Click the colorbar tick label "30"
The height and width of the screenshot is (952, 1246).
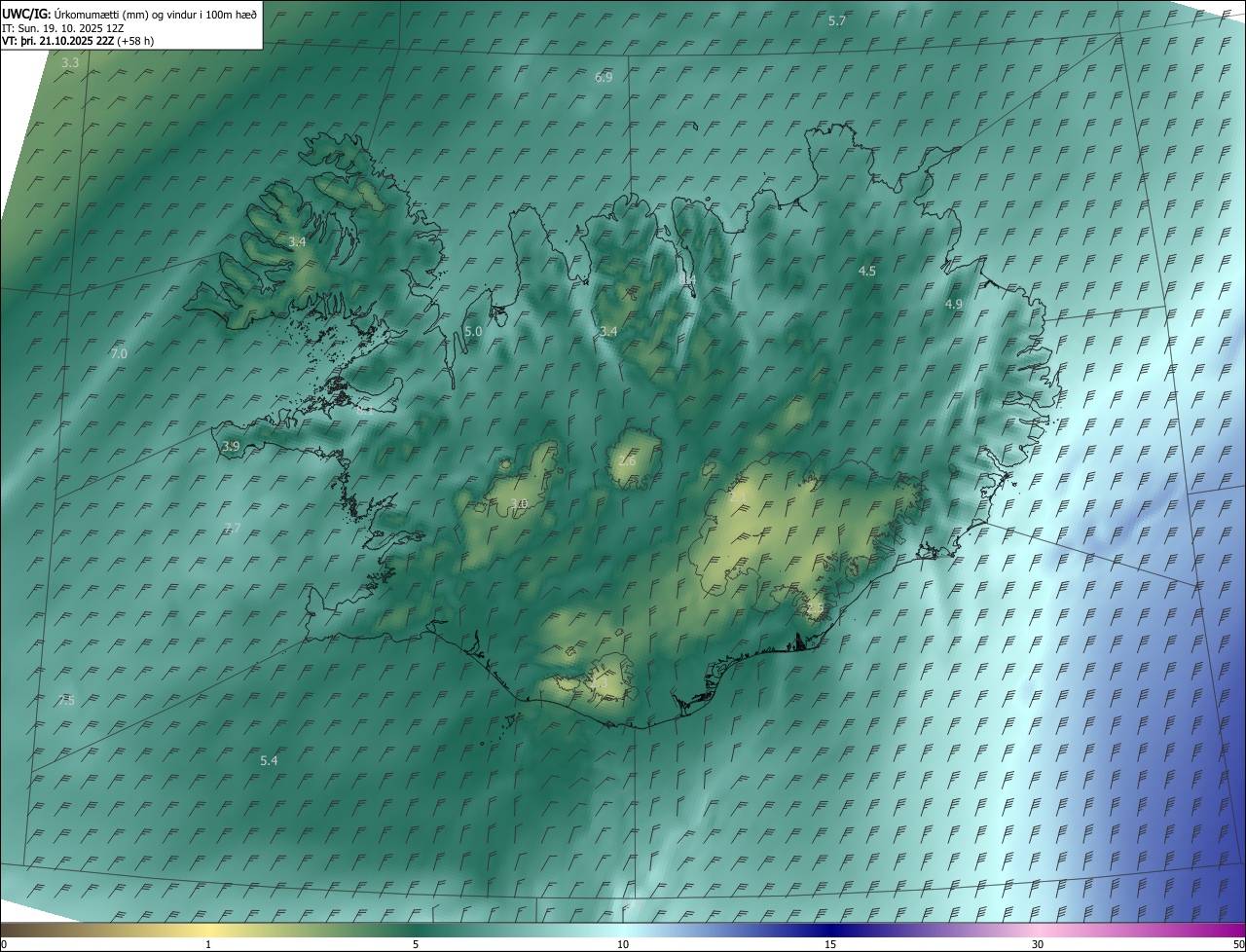pos(1038,945)
